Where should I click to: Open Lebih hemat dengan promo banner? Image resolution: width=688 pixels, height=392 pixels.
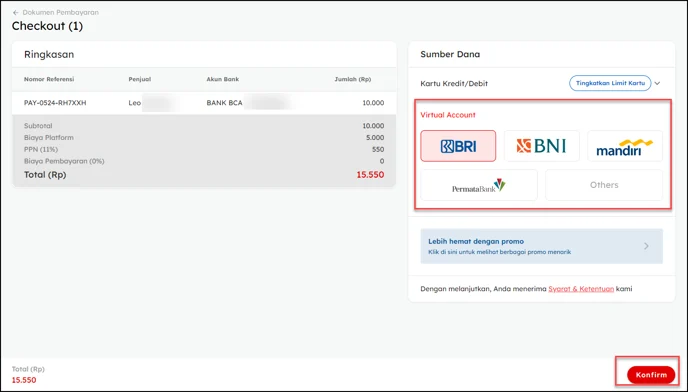tap(541, 246)
